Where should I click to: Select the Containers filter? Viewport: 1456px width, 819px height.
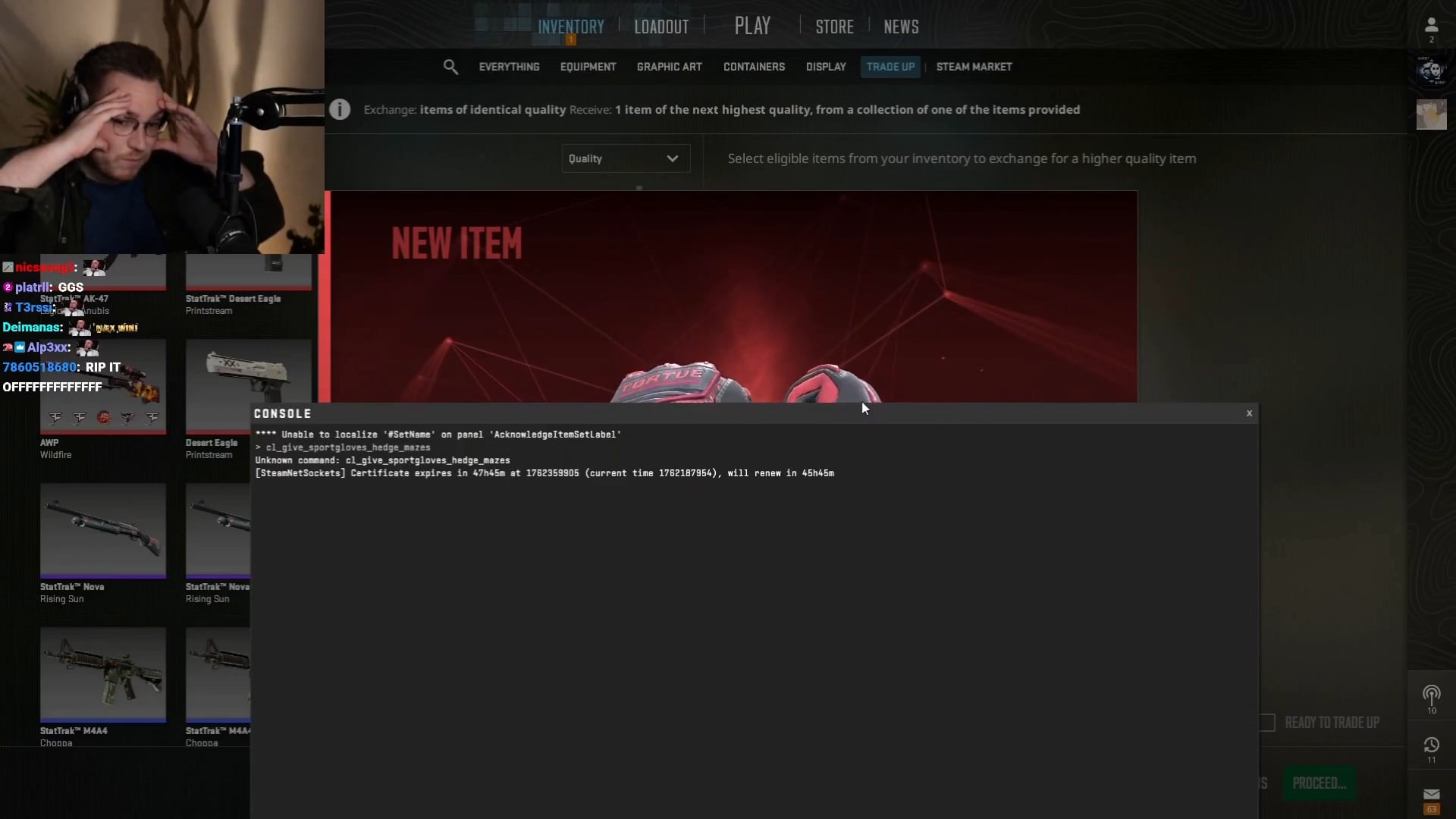tap(754, 67)
